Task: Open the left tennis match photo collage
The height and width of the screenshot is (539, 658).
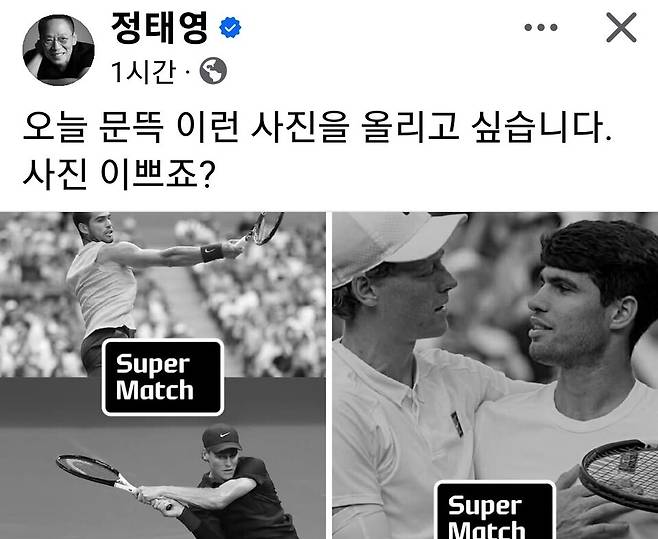Action: [162, 376]
